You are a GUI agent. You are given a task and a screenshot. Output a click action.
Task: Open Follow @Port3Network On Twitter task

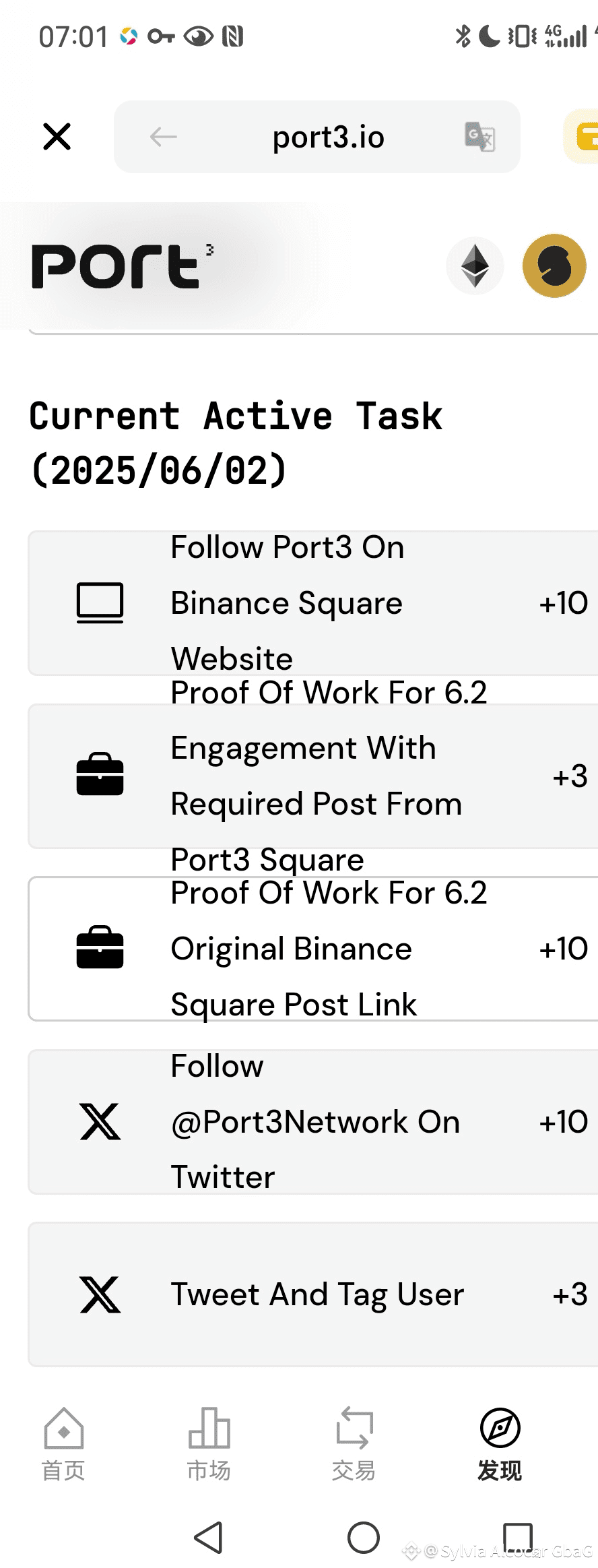coord(313,1122)
